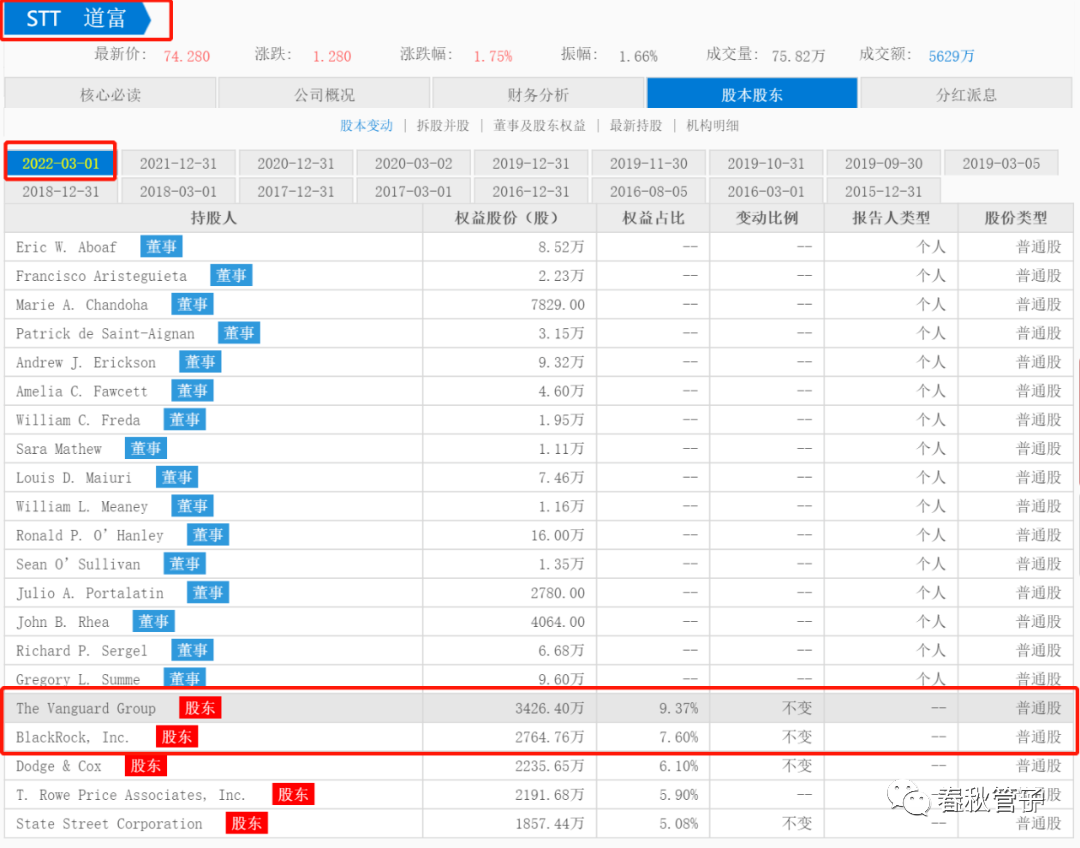Viewport: 1080px width, 848px height.
Task: Go to 董事及股东权益 section
Action: [x=539, y=125]
